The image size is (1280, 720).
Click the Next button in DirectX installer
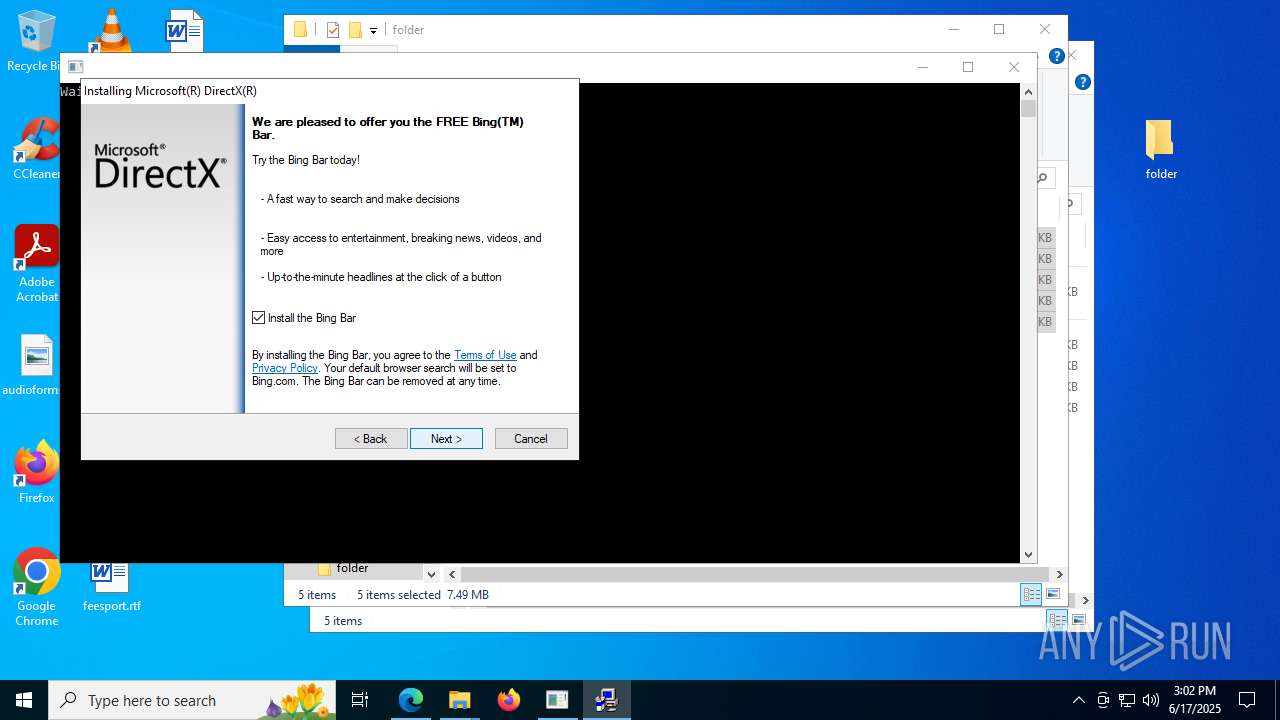446,439
